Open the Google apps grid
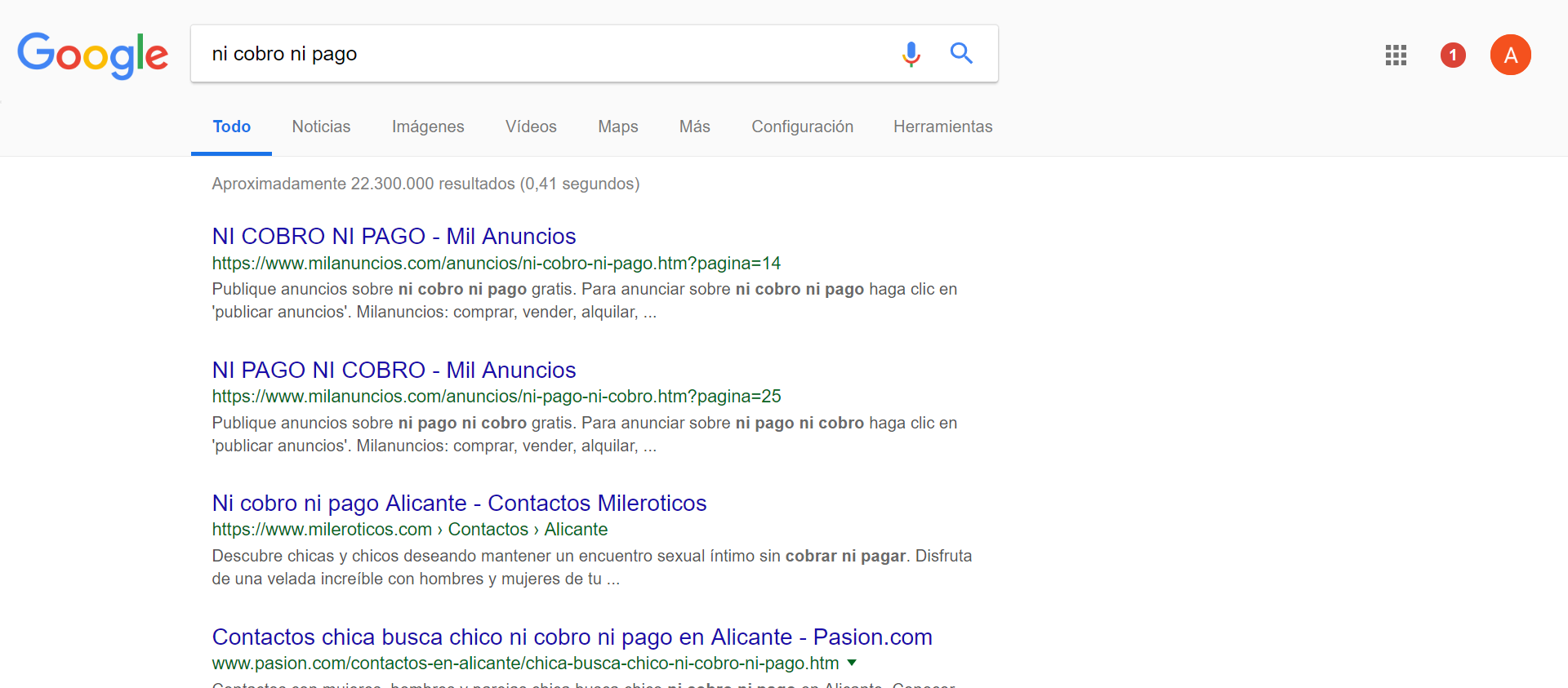The height and width of the screenshot is (688, 1568). click(1396, 55)
